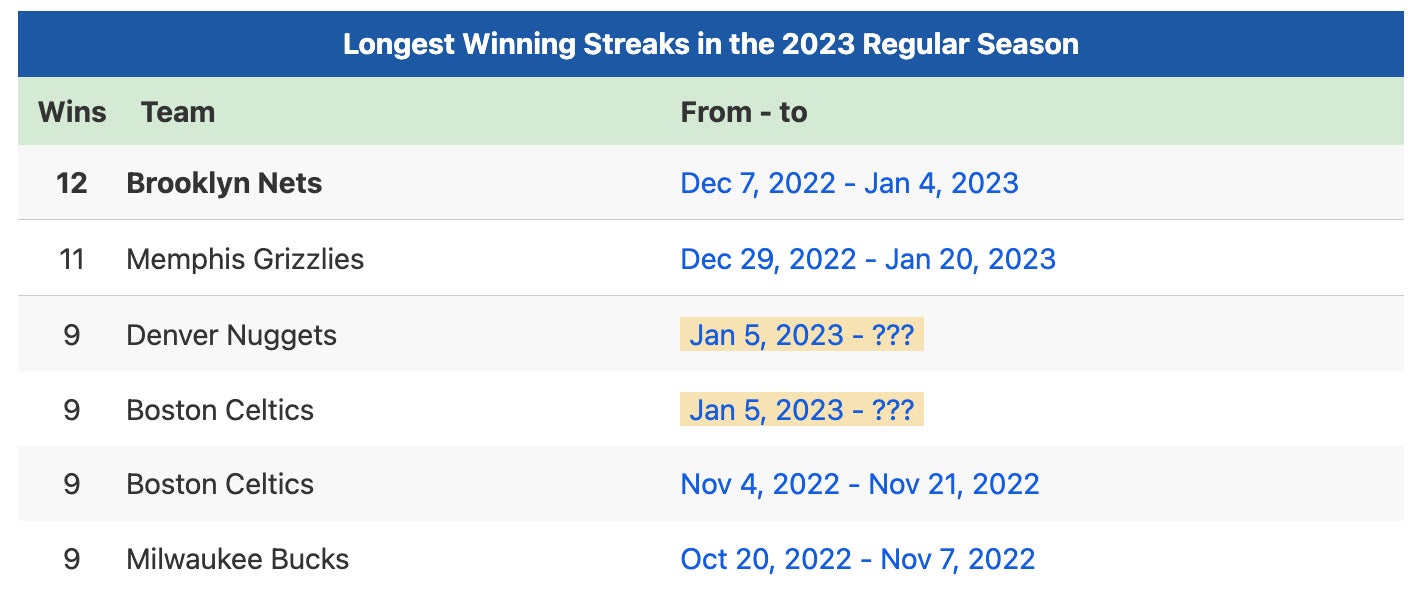Open the Dec 29, 2022 - Jan 20, 2023 link
Screen dimensions: 1408x596
(x=867, y=259)
